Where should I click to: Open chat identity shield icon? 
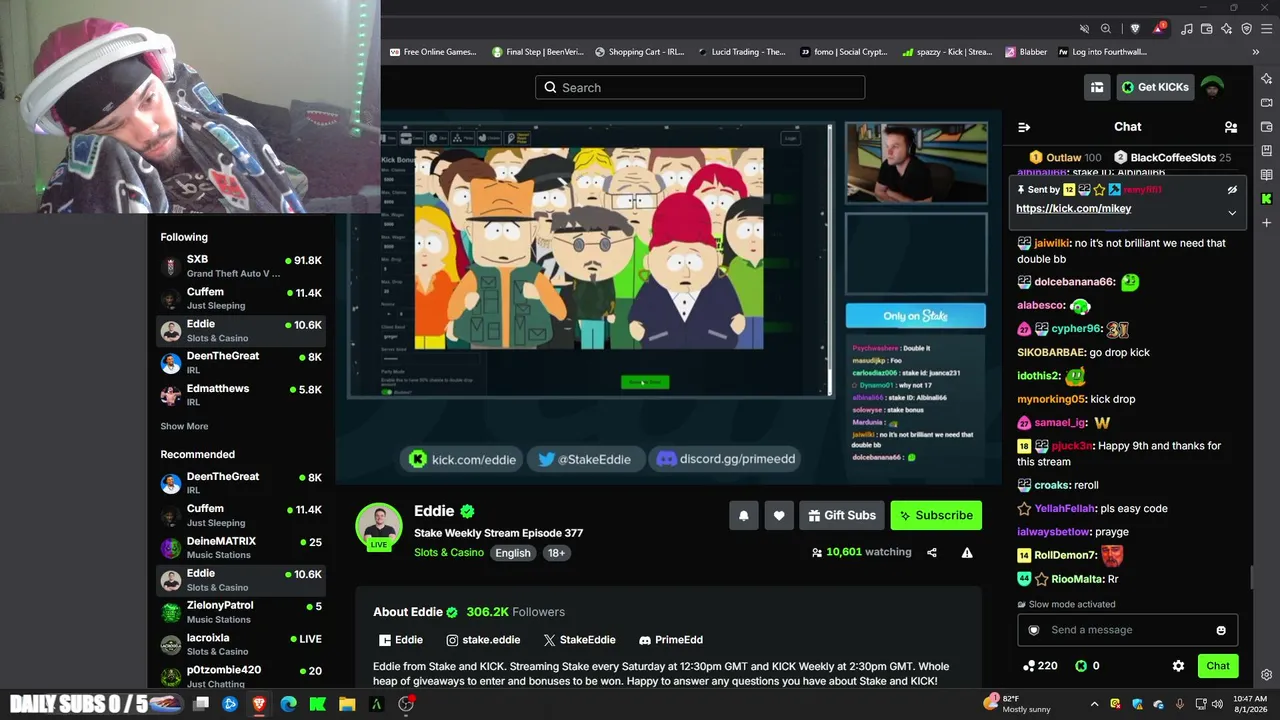1034,630
